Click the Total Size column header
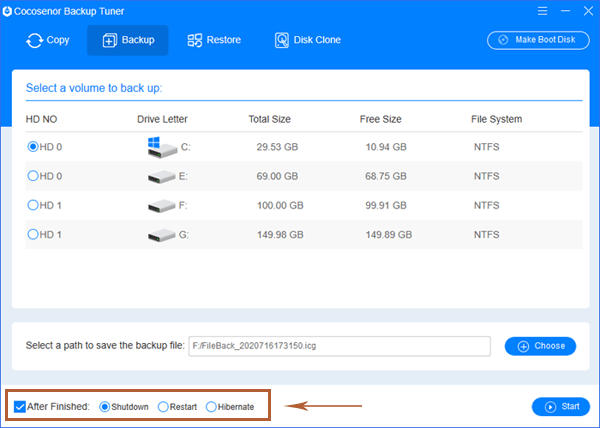This screenshot has height=428, width=600. tap(269, 119)
